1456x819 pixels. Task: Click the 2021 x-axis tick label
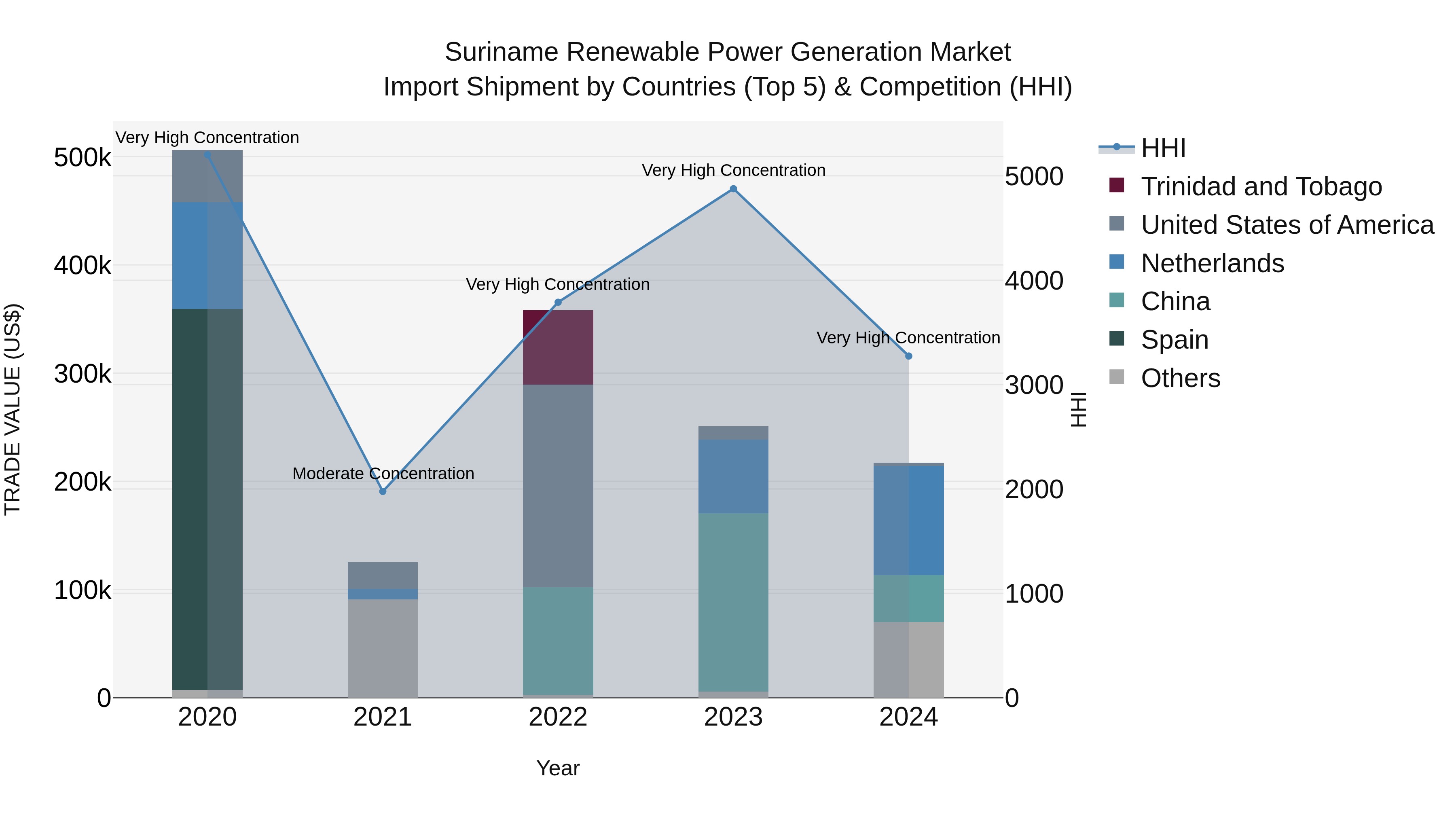[x=383, y=717]
